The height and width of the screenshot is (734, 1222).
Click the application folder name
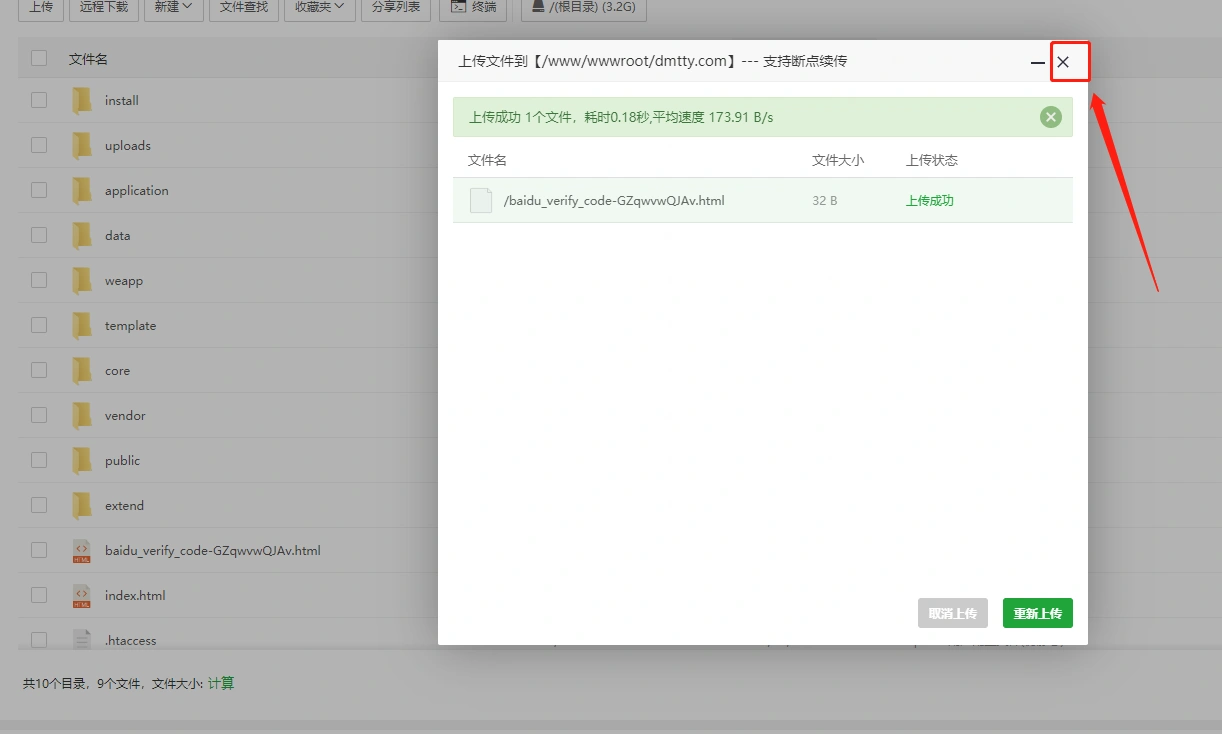137,191
